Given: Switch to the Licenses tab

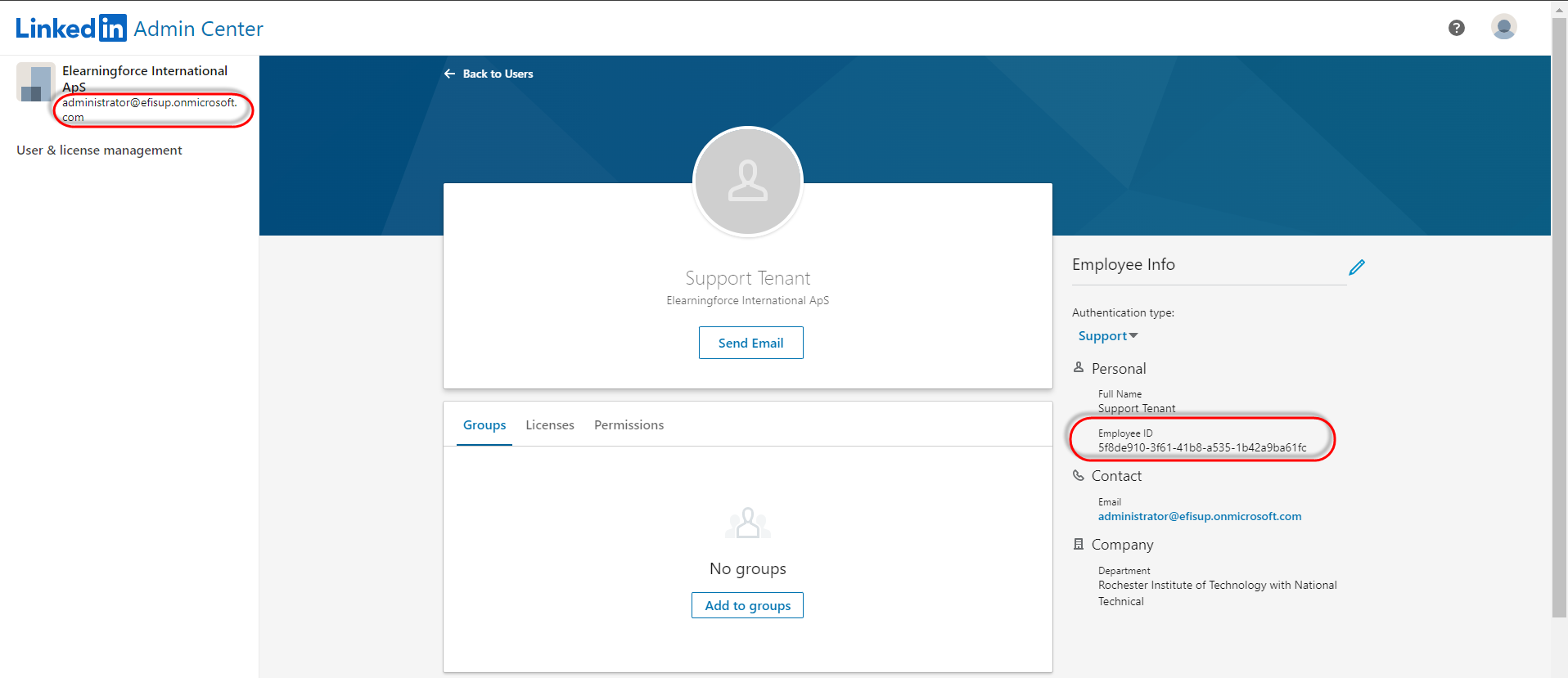Looking at the screenshot, I should pyautogui.click(x=550, y=425).
